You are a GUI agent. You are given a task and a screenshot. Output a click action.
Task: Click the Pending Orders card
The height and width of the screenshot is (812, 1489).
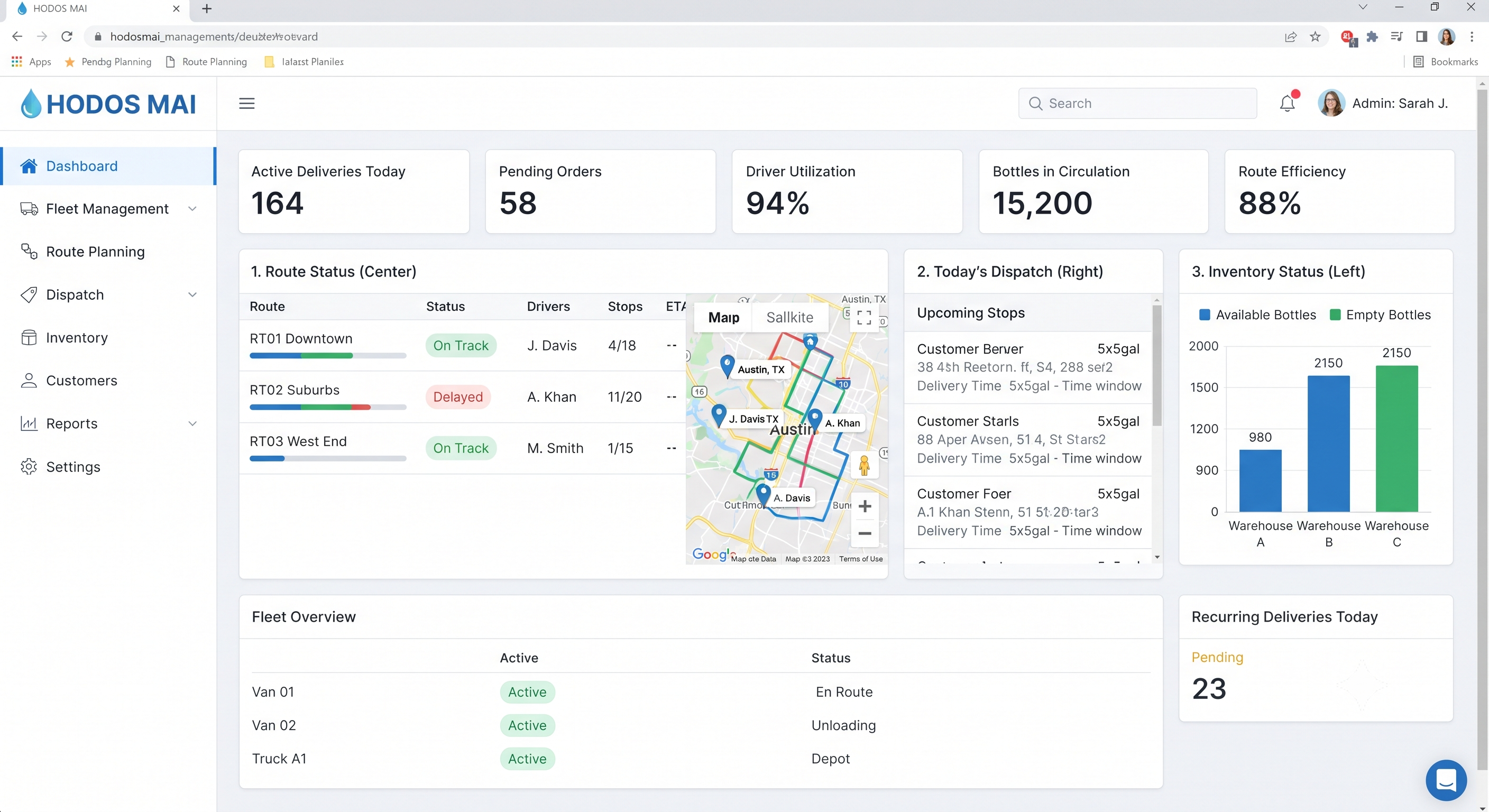[601, 192]
